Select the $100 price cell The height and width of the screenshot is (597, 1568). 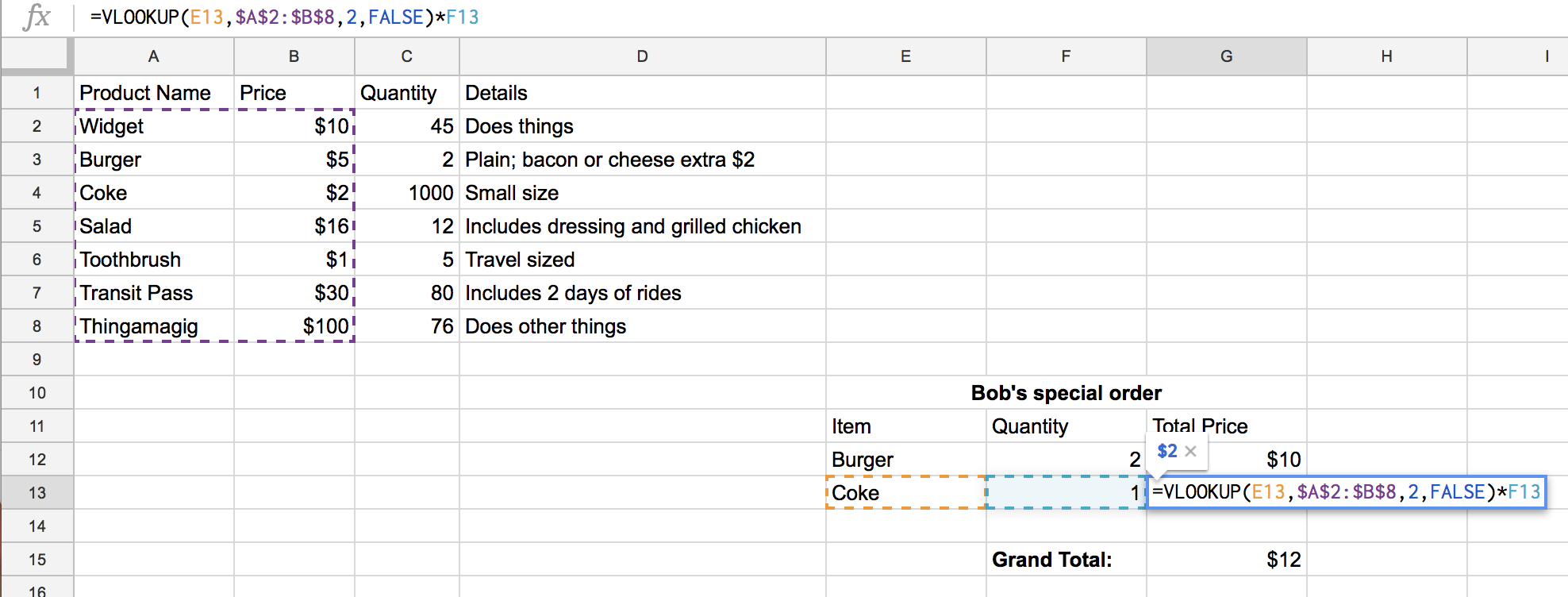coord(294,325)
